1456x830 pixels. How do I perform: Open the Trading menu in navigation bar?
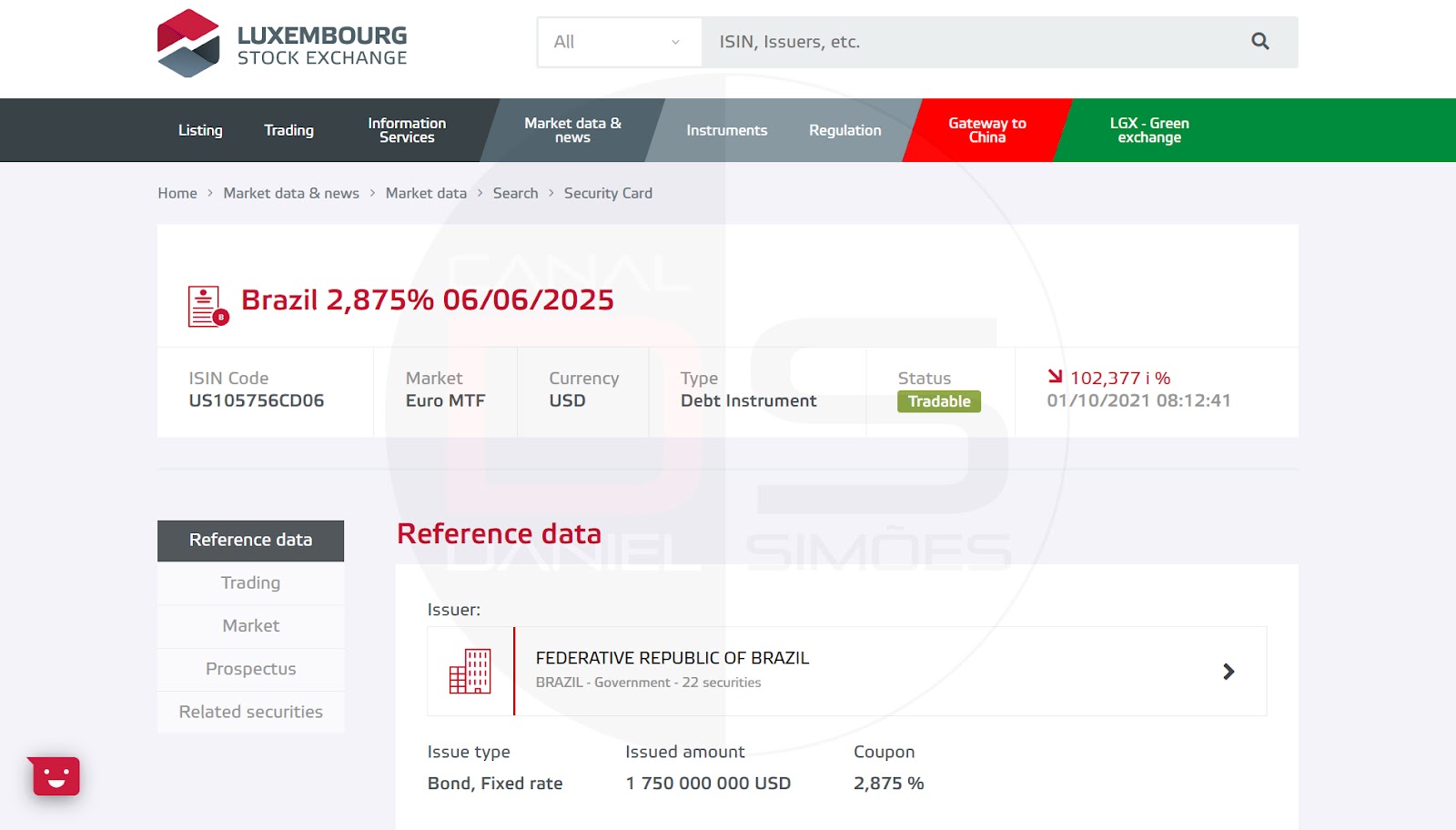pyautogui.click(x=288, y=130)
